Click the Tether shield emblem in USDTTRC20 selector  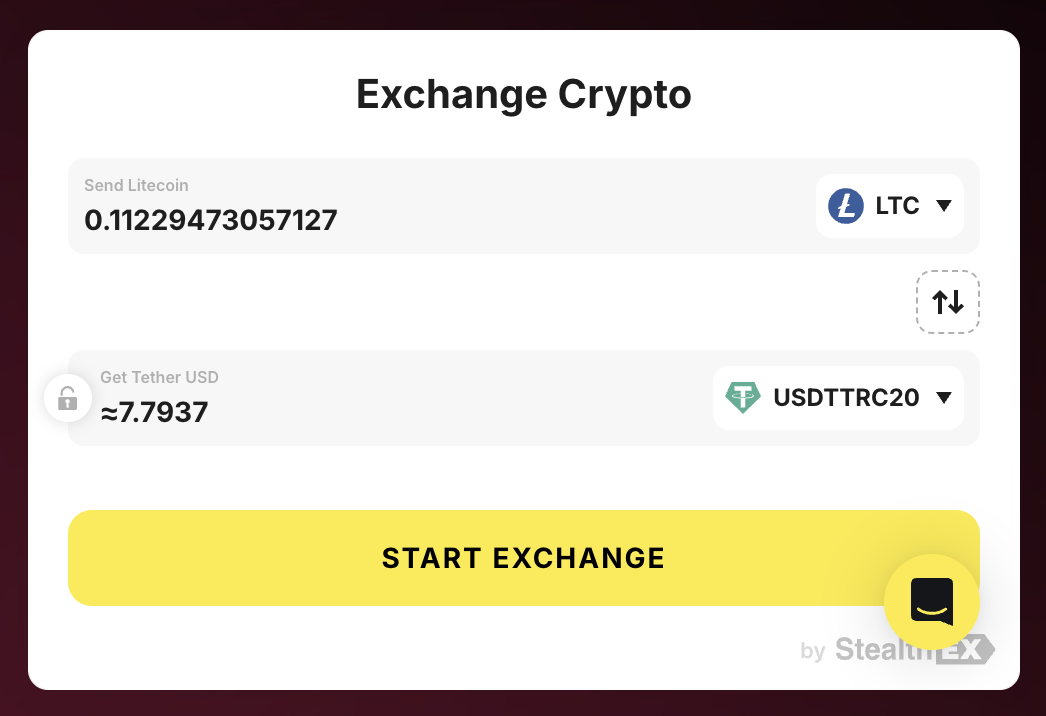[x=744, y=397]
